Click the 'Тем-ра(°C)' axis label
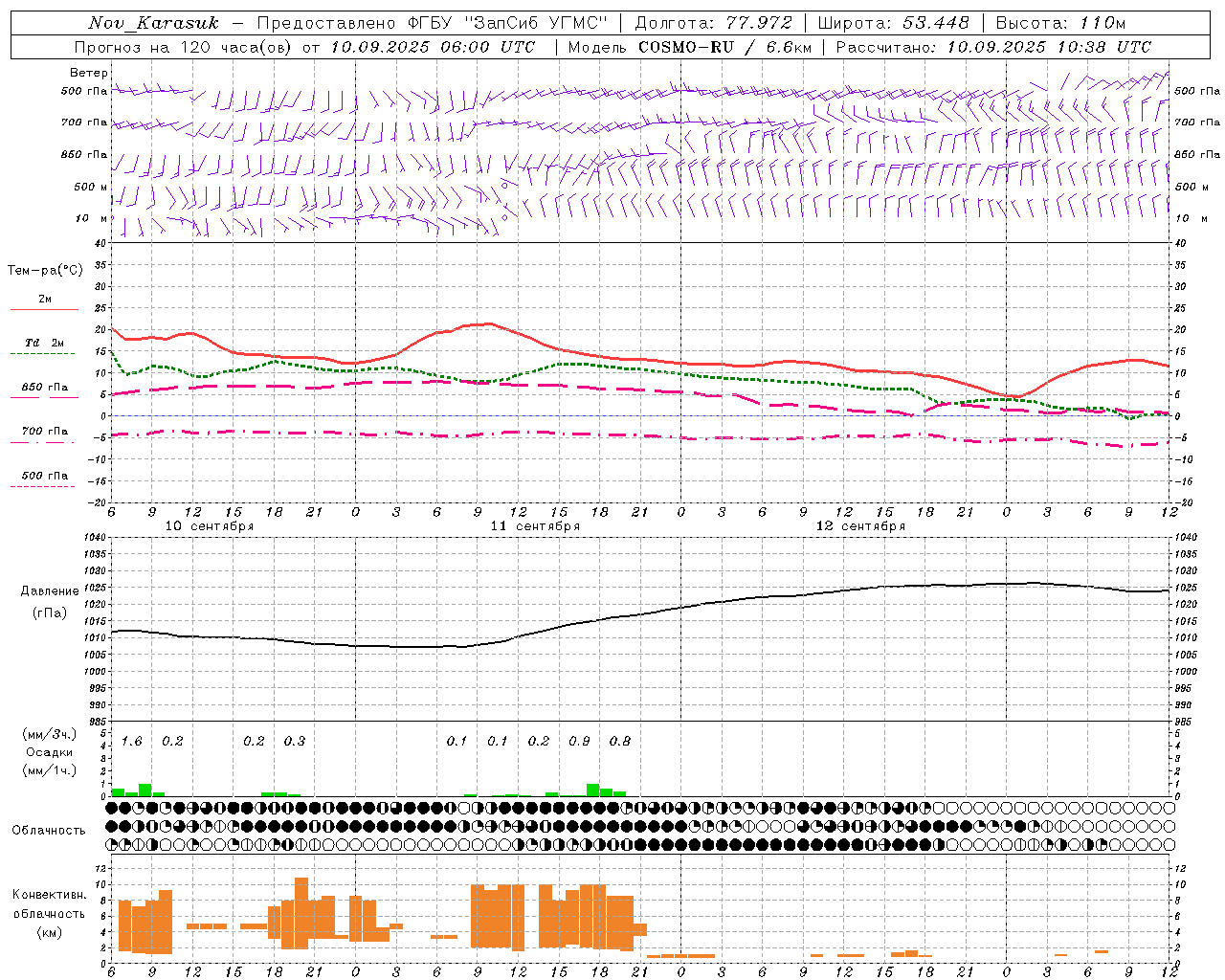The width and height of the screenshot is (1225, 980). (45, 271)
